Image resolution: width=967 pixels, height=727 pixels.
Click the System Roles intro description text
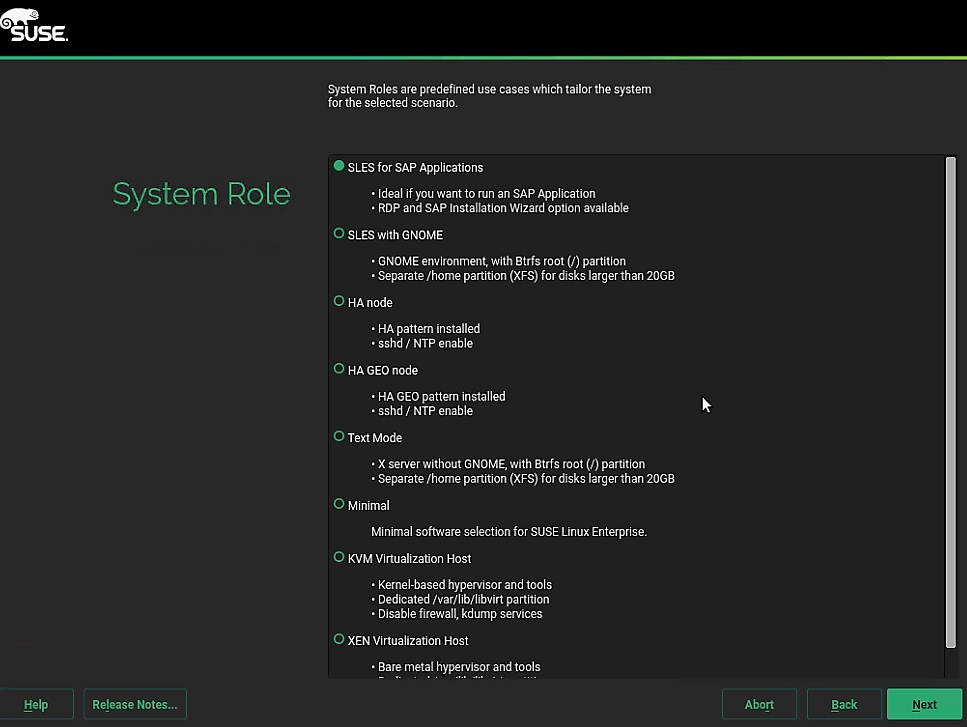pos(489,96)
